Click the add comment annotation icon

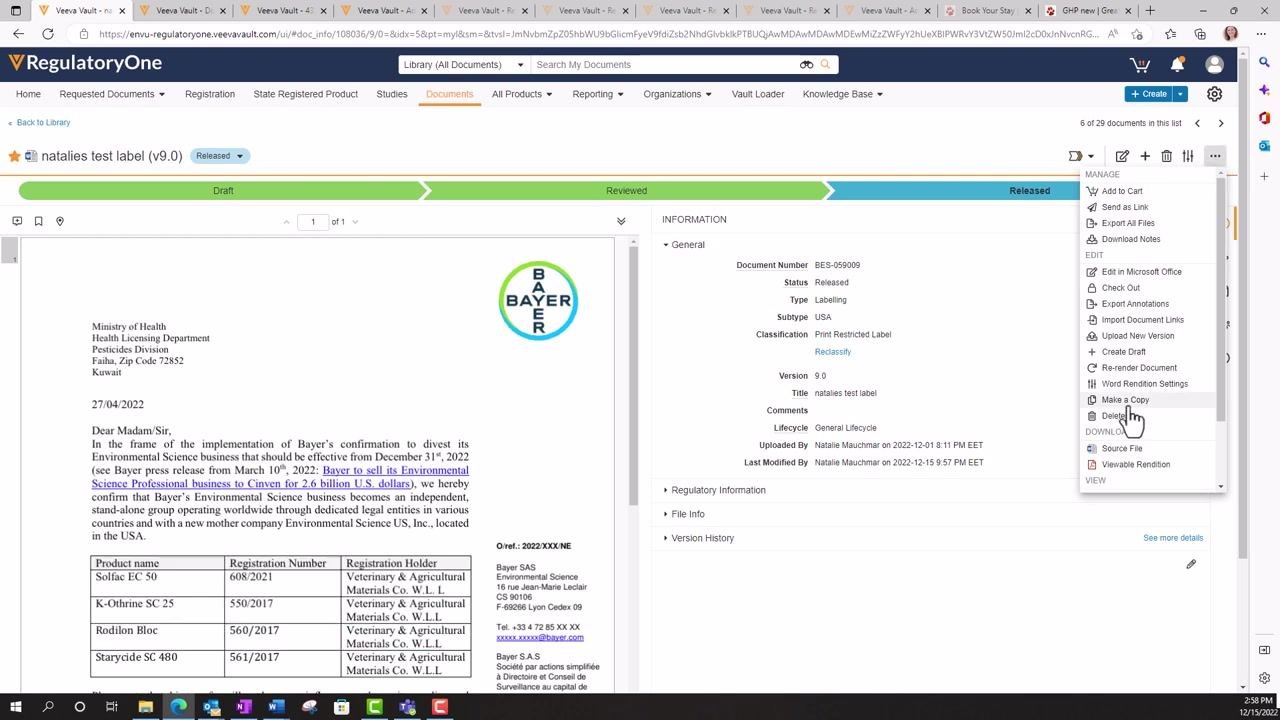coord(17,221)
